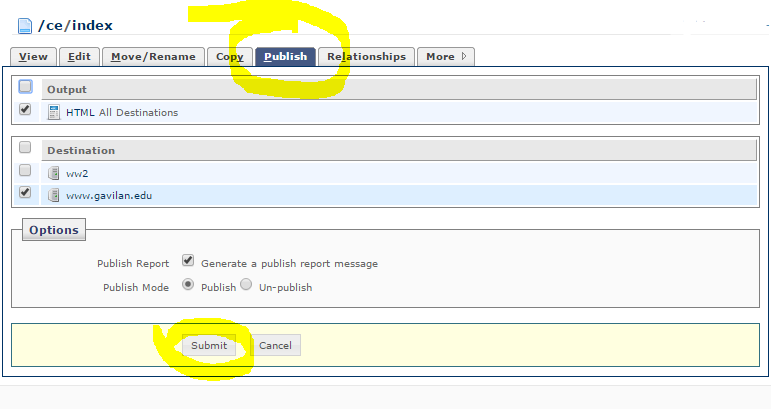Select the Un-publish radio button
The height and width of the screenshot is (409, 779).
click(x=246, y=285)
